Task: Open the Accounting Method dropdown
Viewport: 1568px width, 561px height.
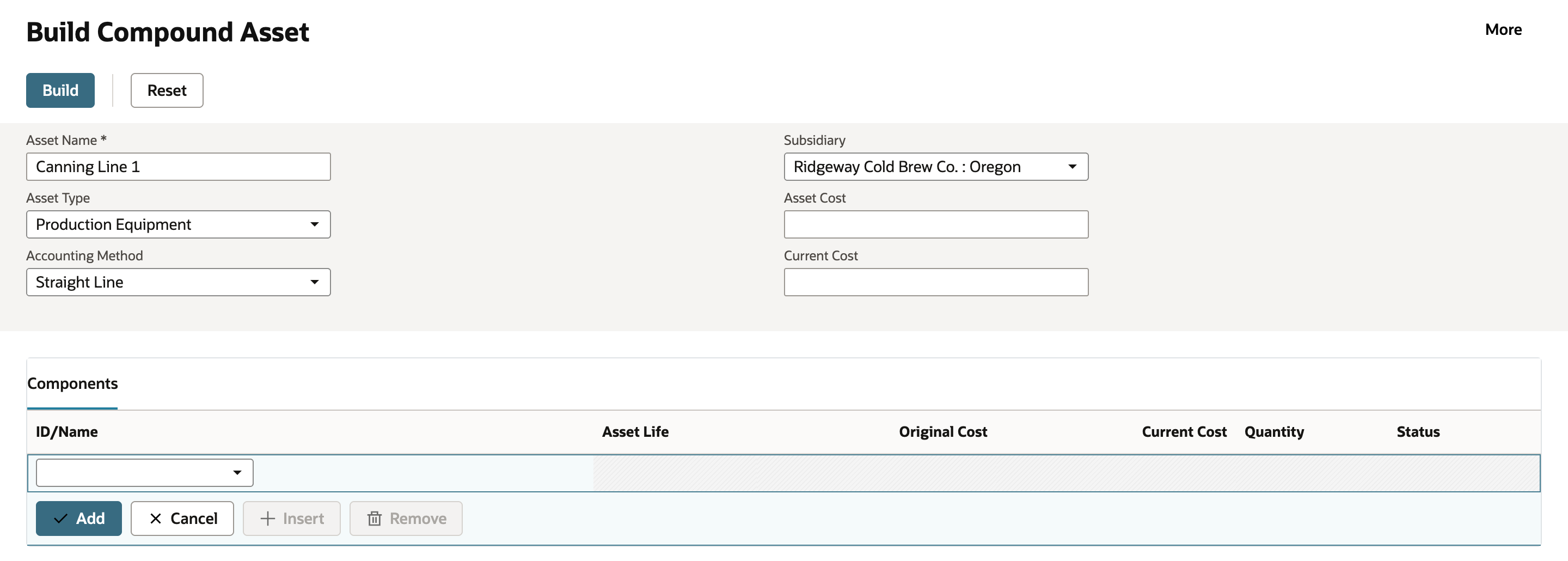Action: [x=179, y=282]
